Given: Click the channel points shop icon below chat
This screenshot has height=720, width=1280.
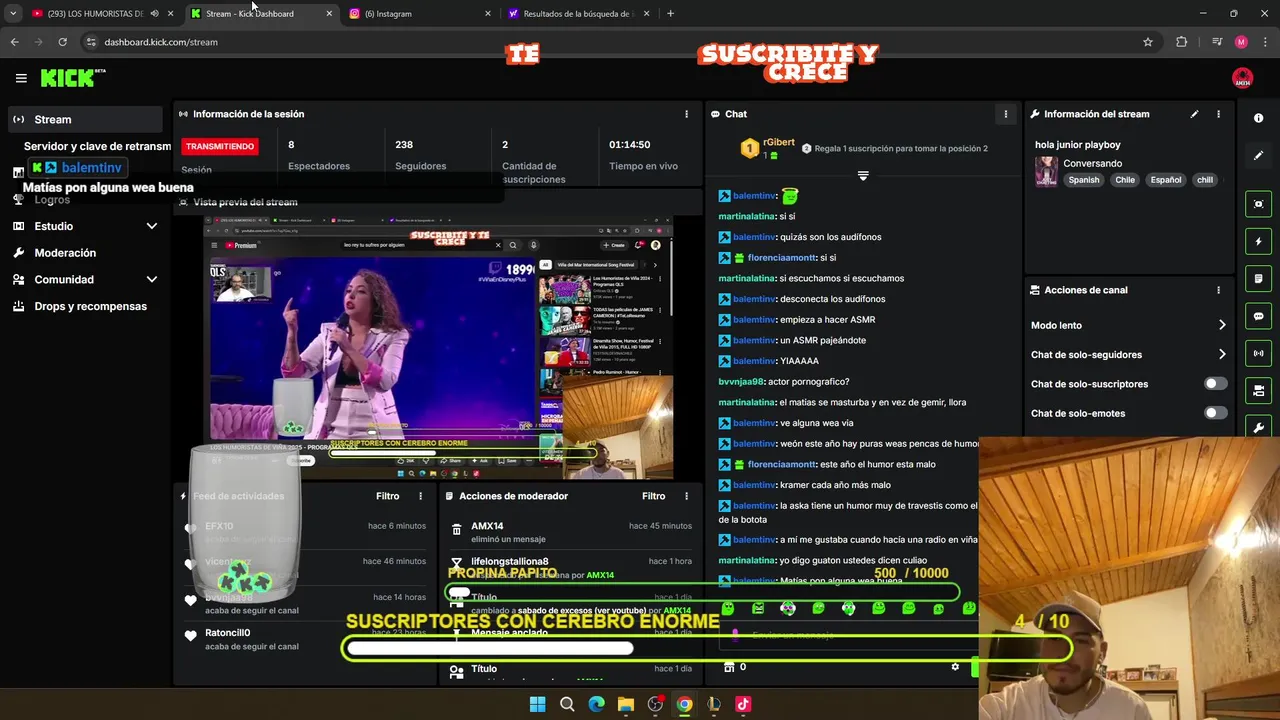Looking at the screenshot, I should pyautogui.click(x=729, y=667).
